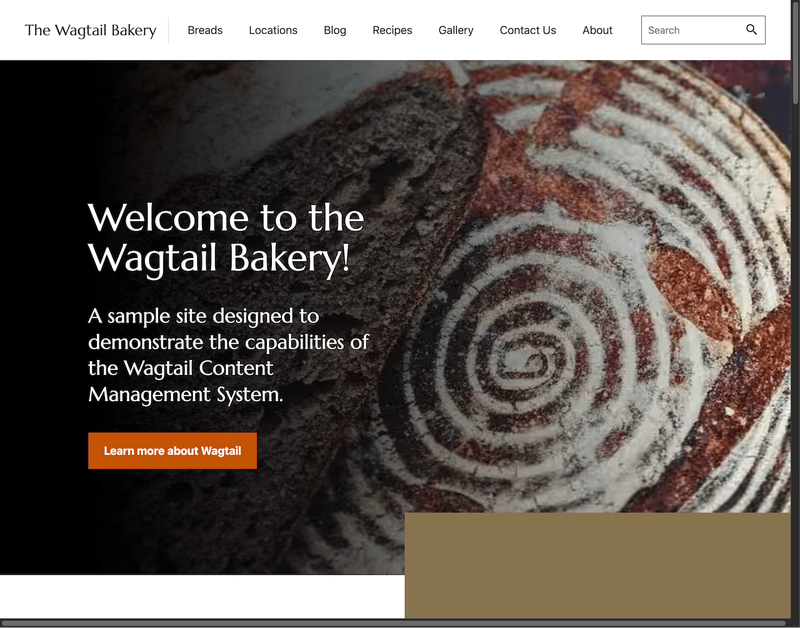Open the Blog section

(x=335, y=30)
